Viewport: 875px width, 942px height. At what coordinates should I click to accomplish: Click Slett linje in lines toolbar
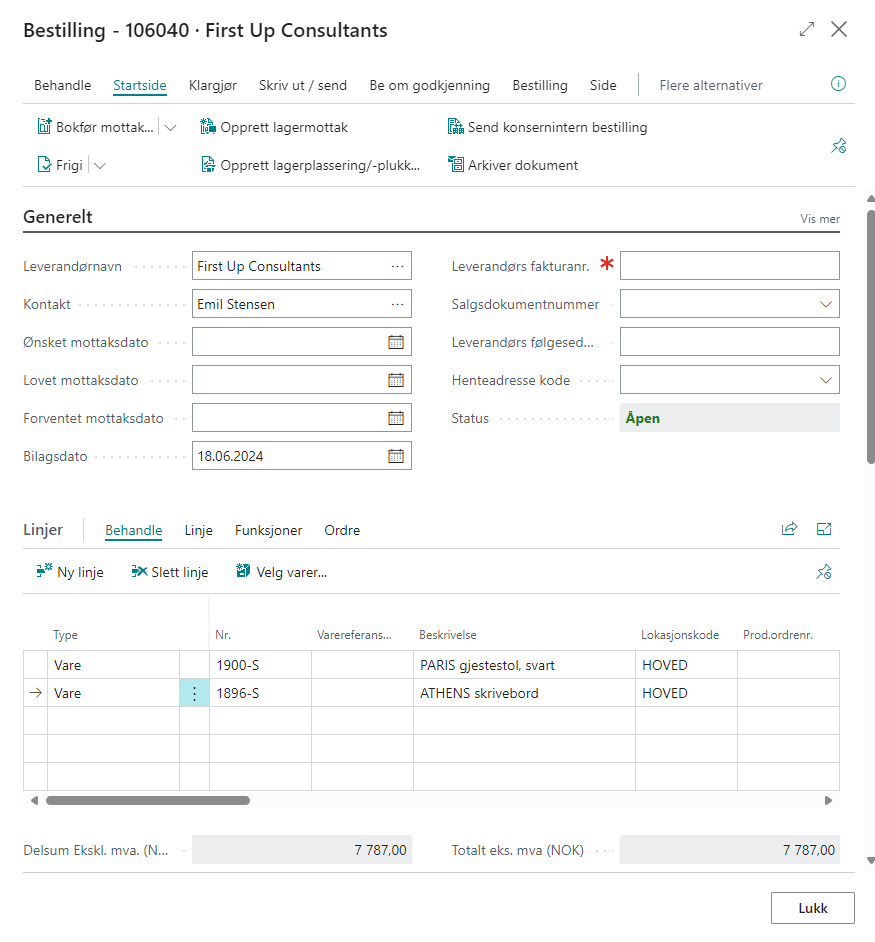click(170, 572)
